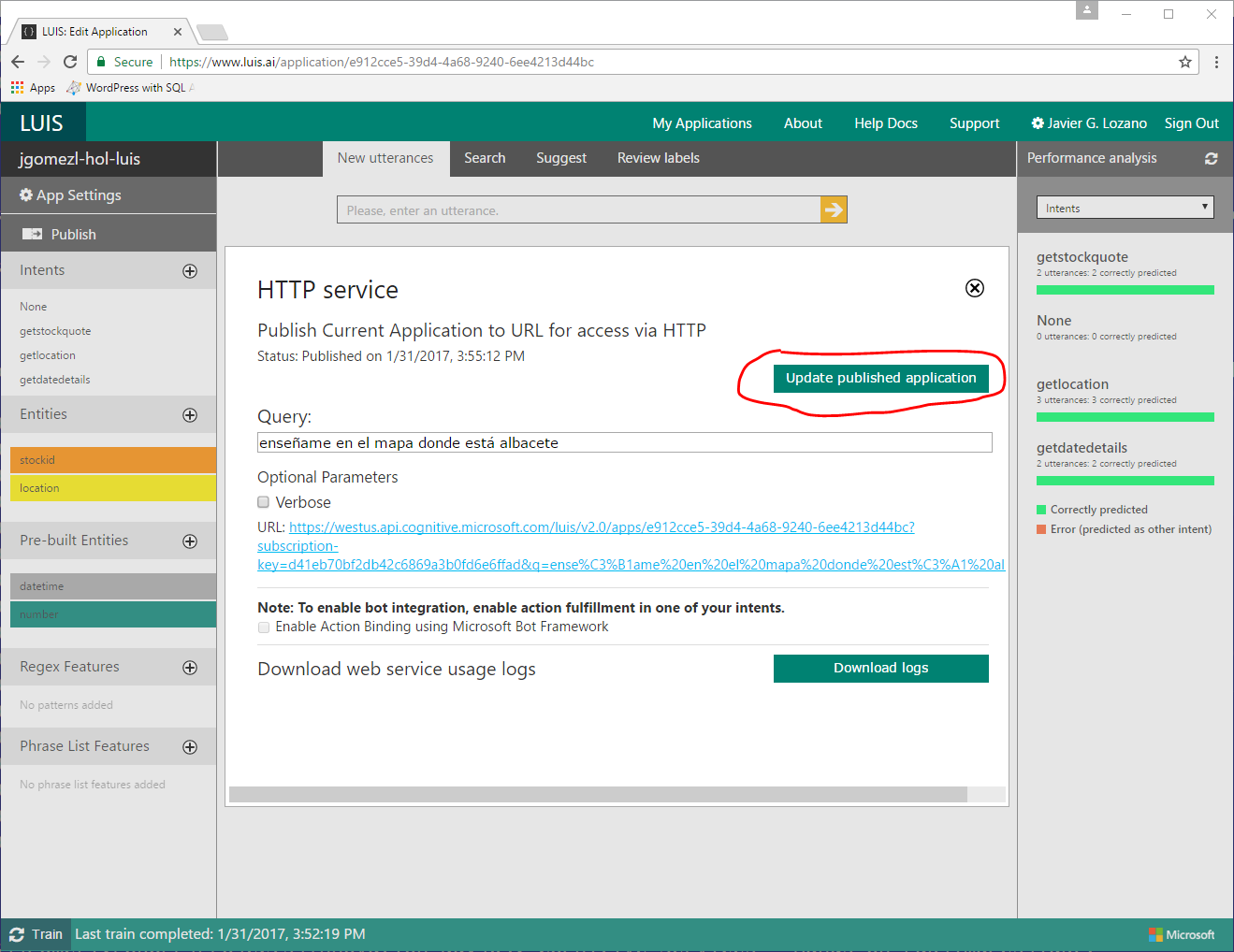
Task: Click the Microsoft logo in footer
Action: point(1182,934)
